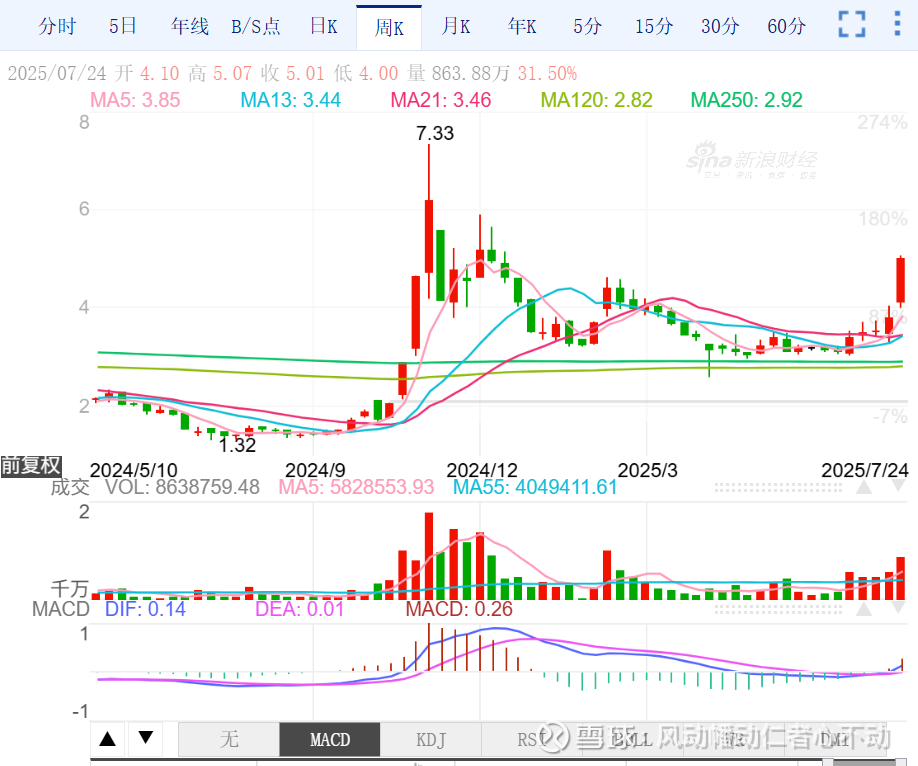Grab the dotted drag handle of volume panel
The width and height of the screenshot is (918, 766).
[779, 487]
